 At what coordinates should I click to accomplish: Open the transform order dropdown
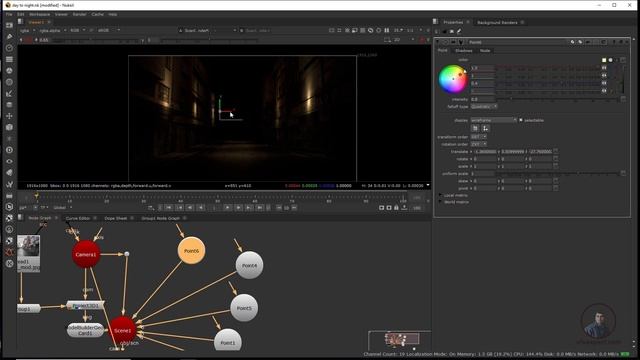click(478, 137)
